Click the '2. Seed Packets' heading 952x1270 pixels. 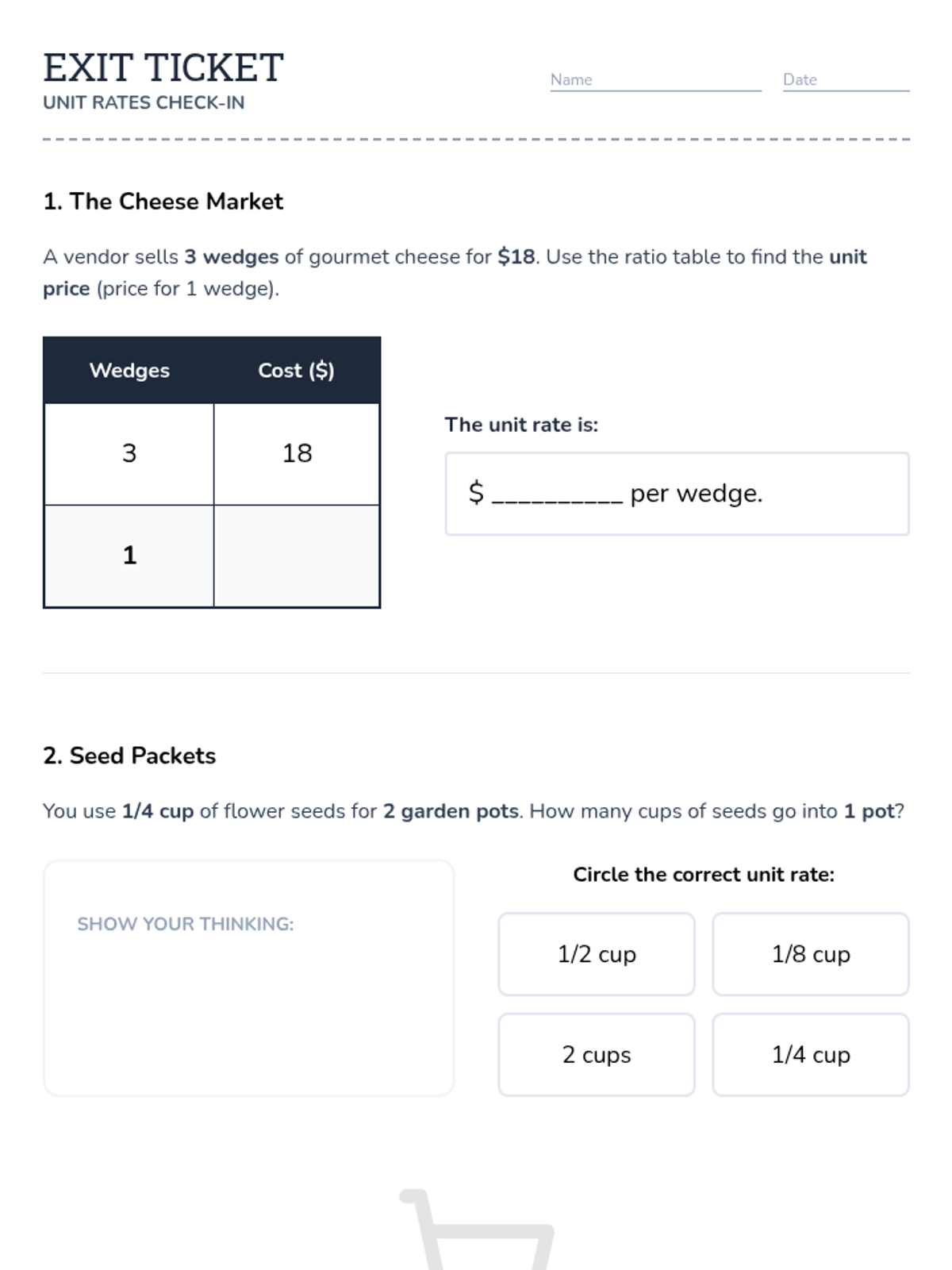click(x=129, y=756)
